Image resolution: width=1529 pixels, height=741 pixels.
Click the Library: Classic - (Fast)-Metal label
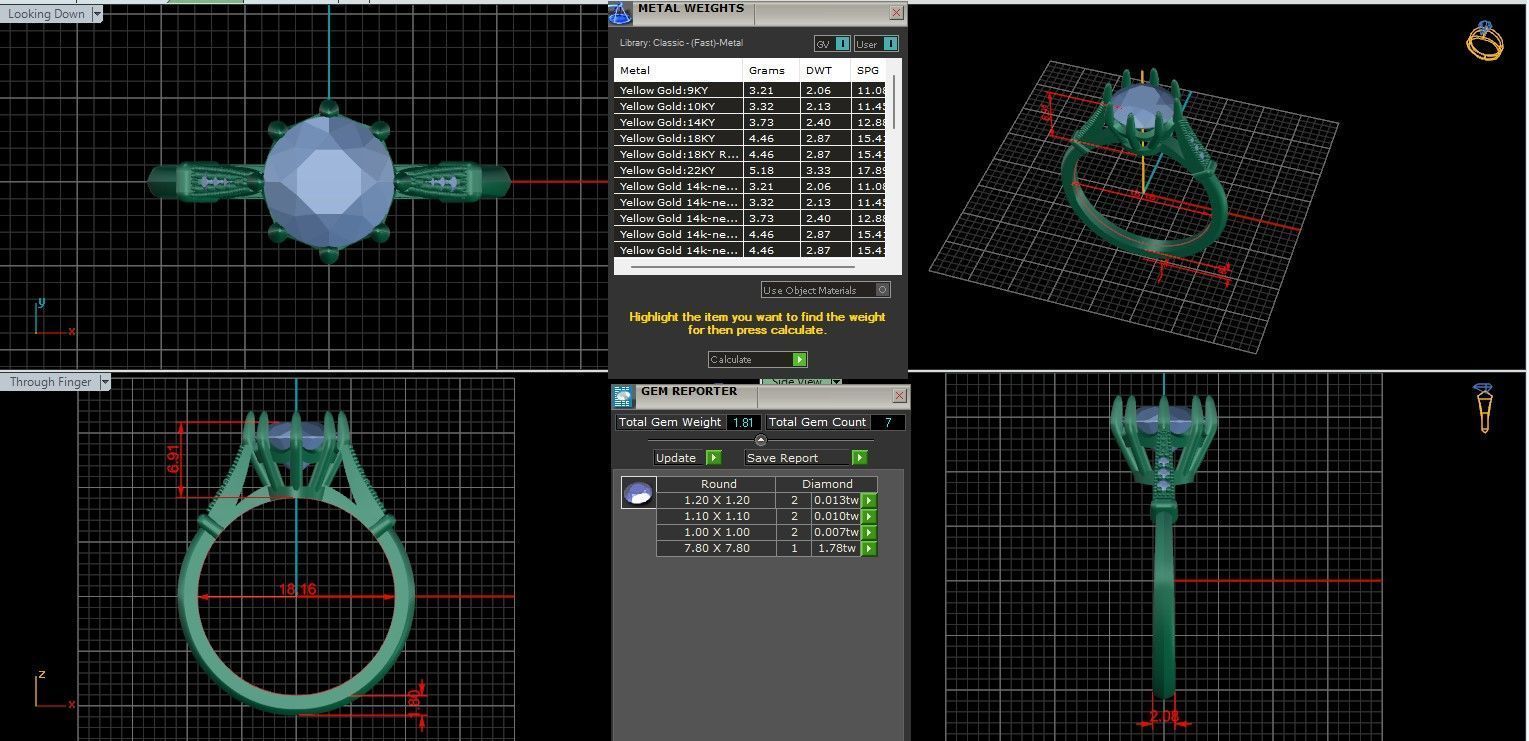[x=681, y=43]
